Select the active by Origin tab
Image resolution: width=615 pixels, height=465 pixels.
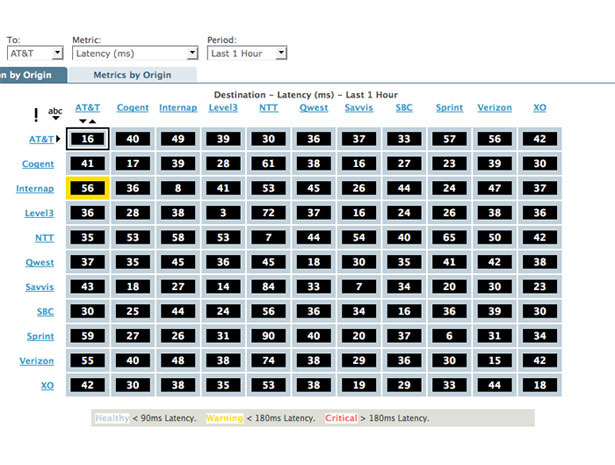[33, 75]
